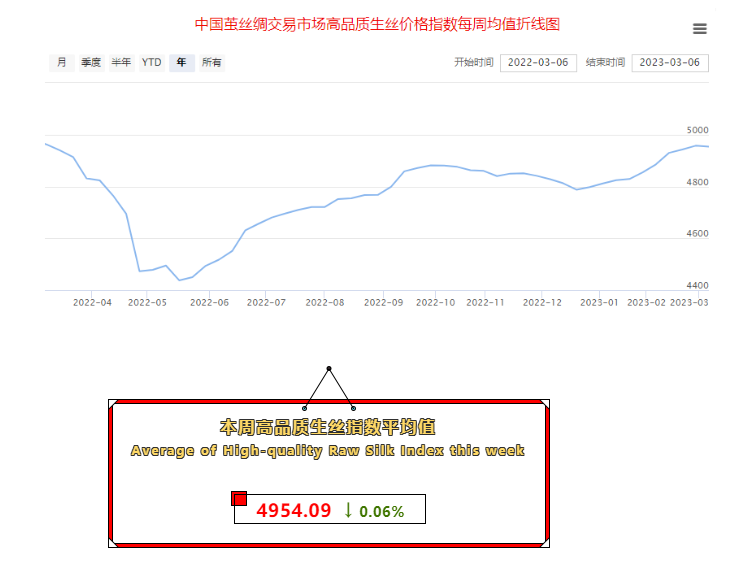Select the 月 range option
744x562 pixels.
coord(62,63)
